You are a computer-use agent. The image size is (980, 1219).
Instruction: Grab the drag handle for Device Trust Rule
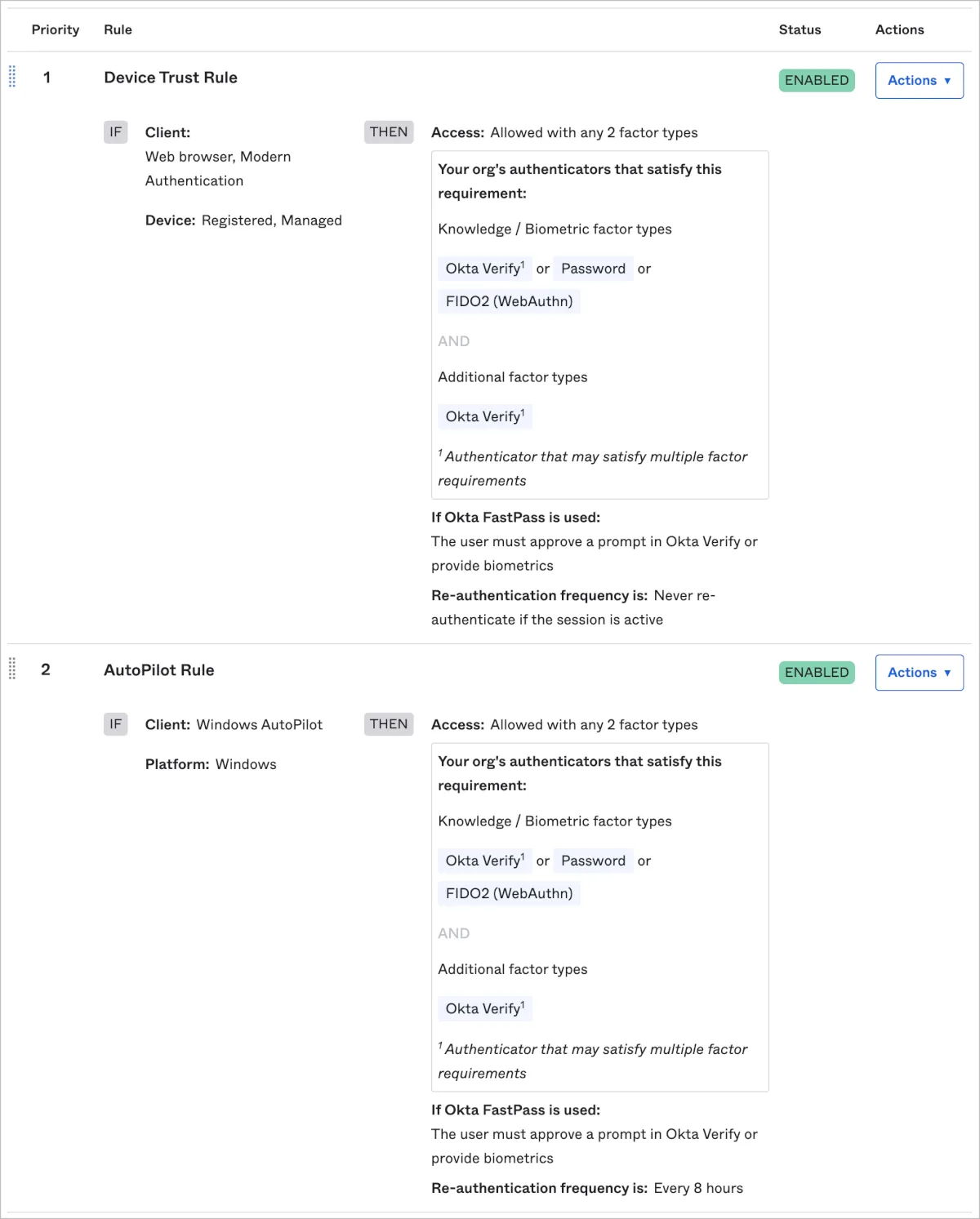tap(12, 78)
